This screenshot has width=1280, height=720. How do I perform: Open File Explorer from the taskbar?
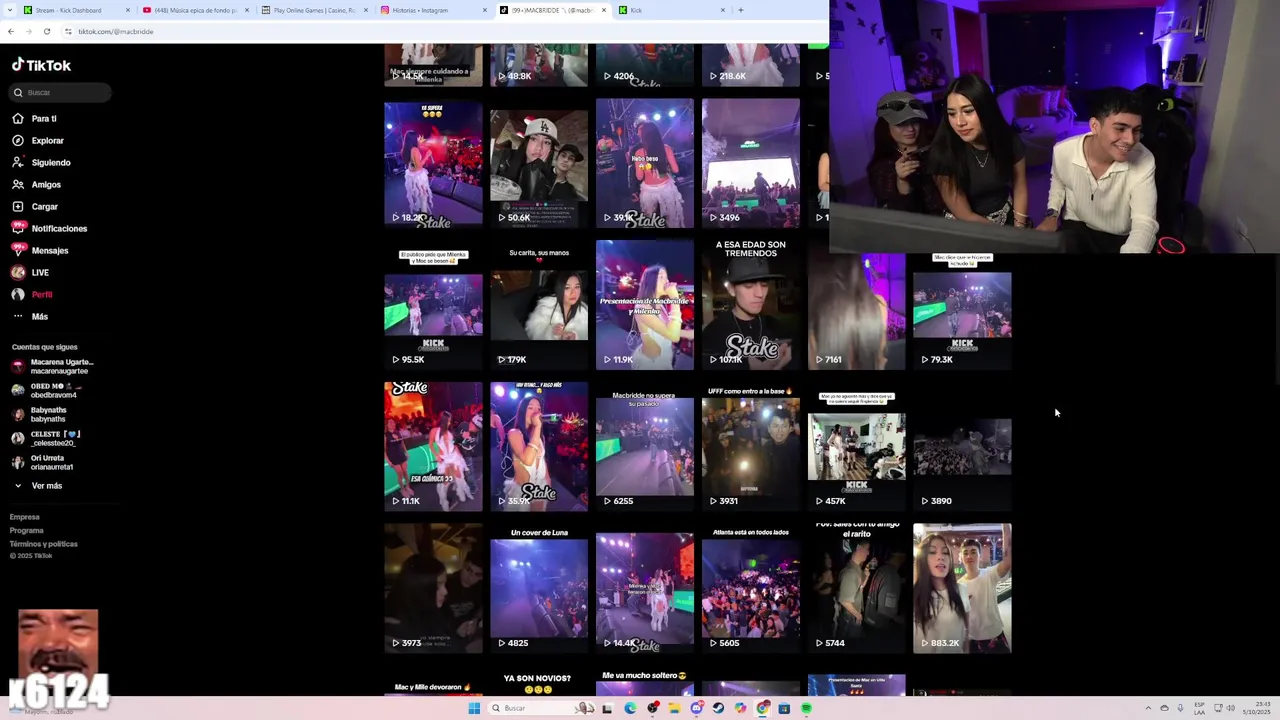[x=674, y=708]
